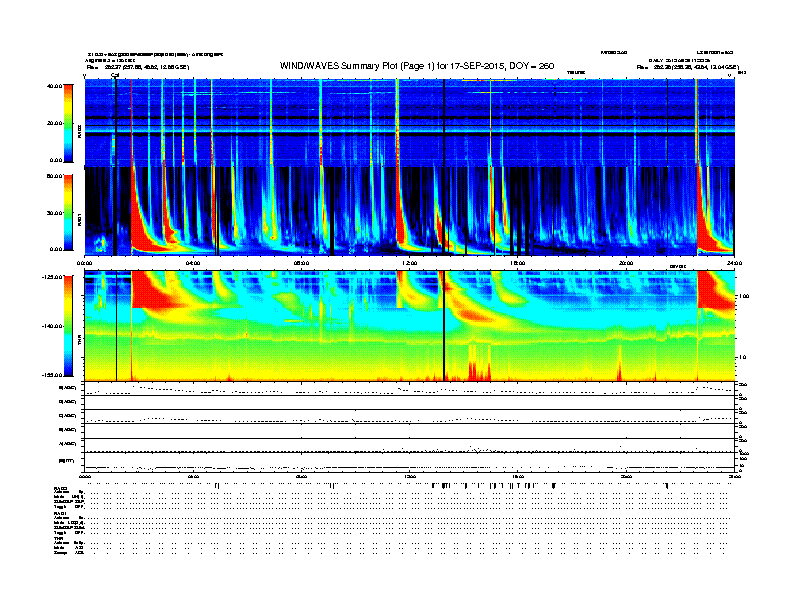Click the red burst near 23:00 in TNR spectrogram
The height and width of the screenshot is (612, 792).
pos(713,289)
